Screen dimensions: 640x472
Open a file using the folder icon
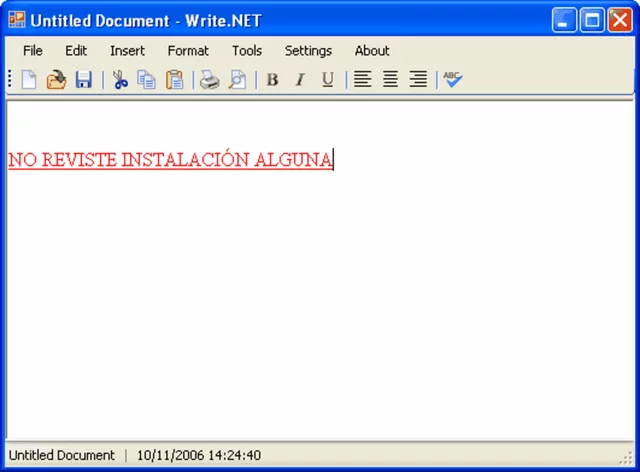tap(56, 79)
